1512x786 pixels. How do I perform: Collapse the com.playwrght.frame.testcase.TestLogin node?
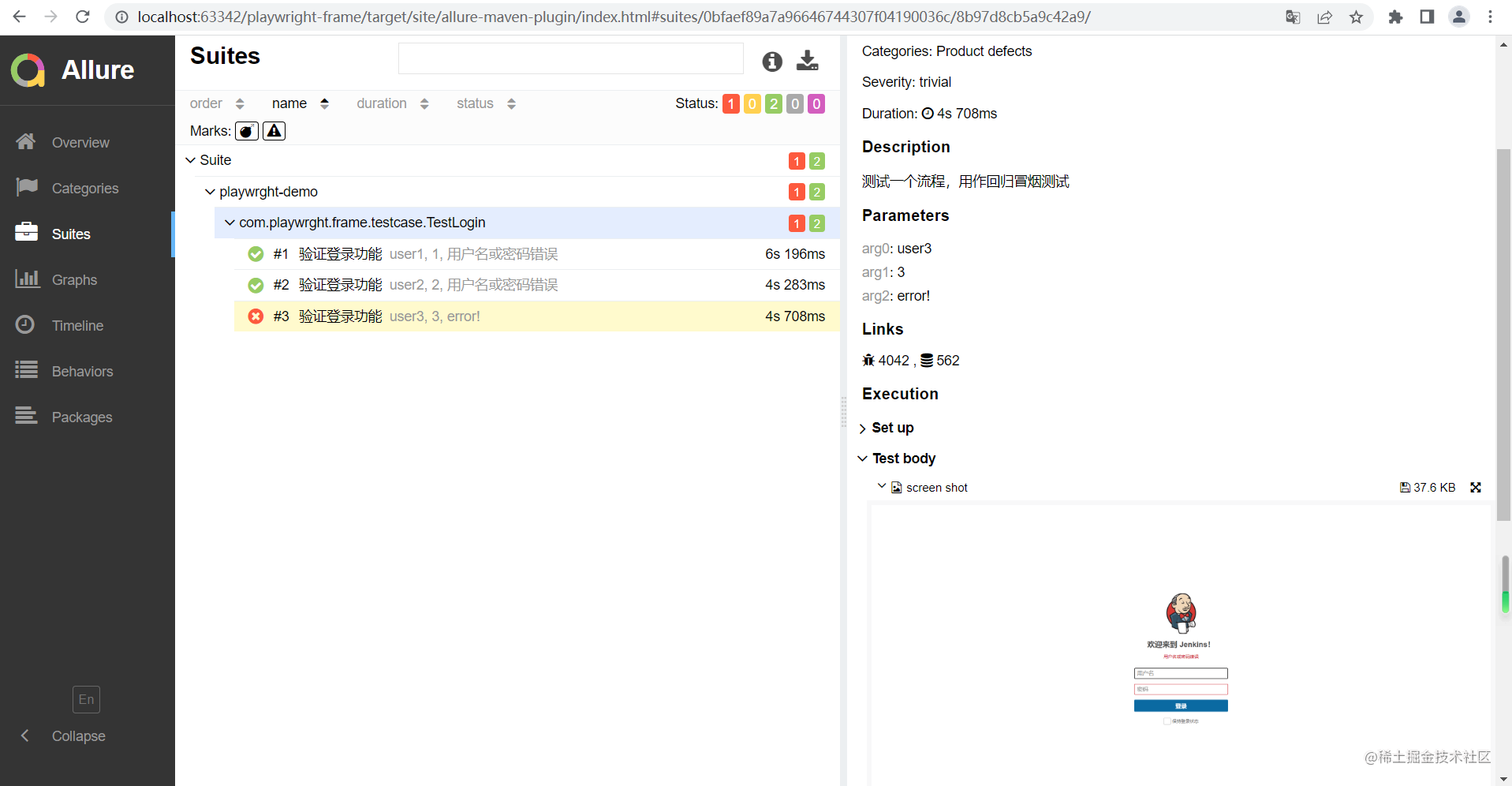coord(527,223)
